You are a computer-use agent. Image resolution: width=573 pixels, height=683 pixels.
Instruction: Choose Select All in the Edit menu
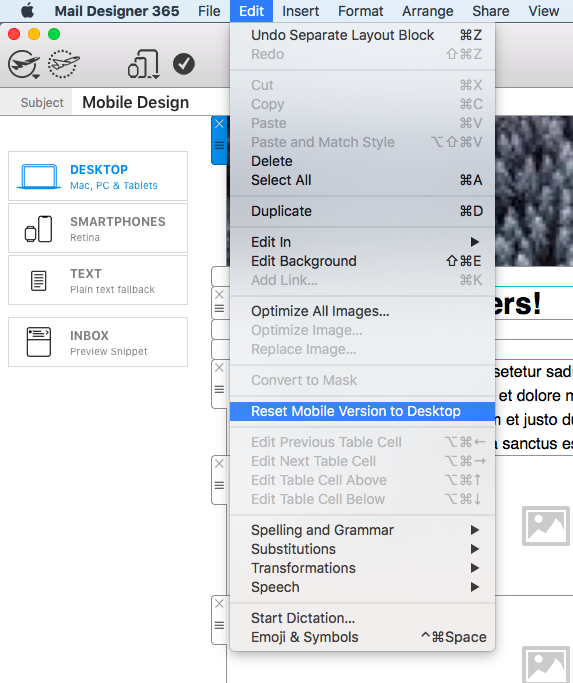[363, 180]
